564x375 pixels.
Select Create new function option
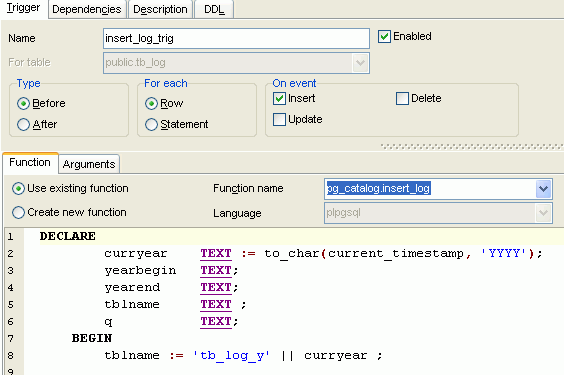(x=18, y=212)
